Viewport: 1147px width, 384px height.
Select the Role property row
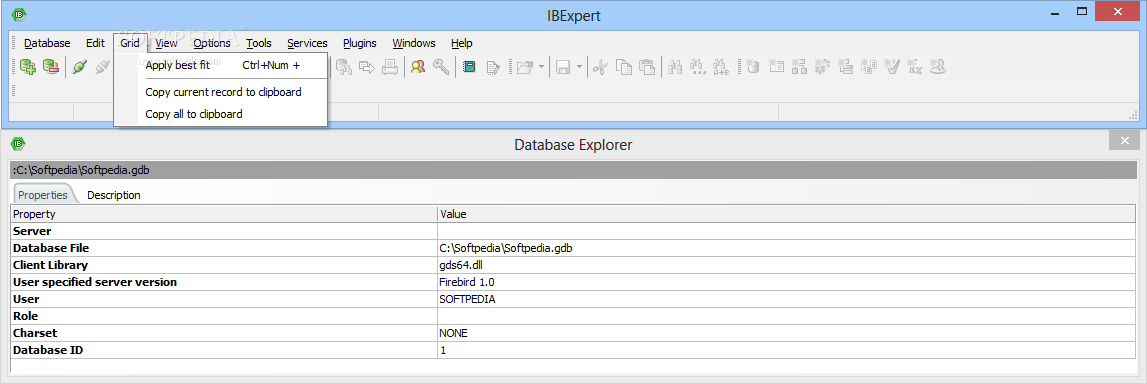coord(574,316)
